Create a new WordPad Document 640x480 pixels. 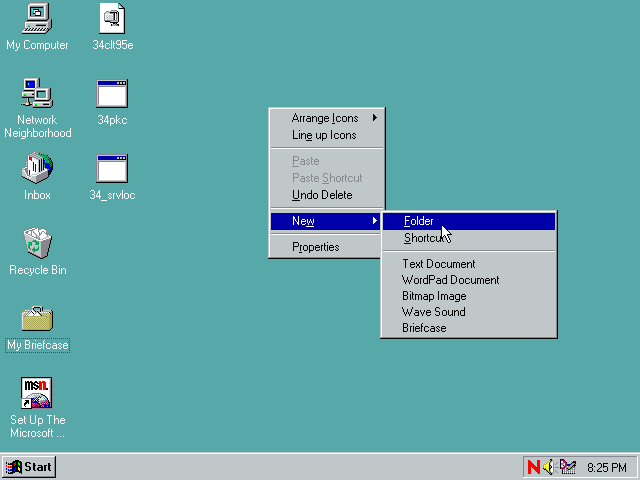469,280
